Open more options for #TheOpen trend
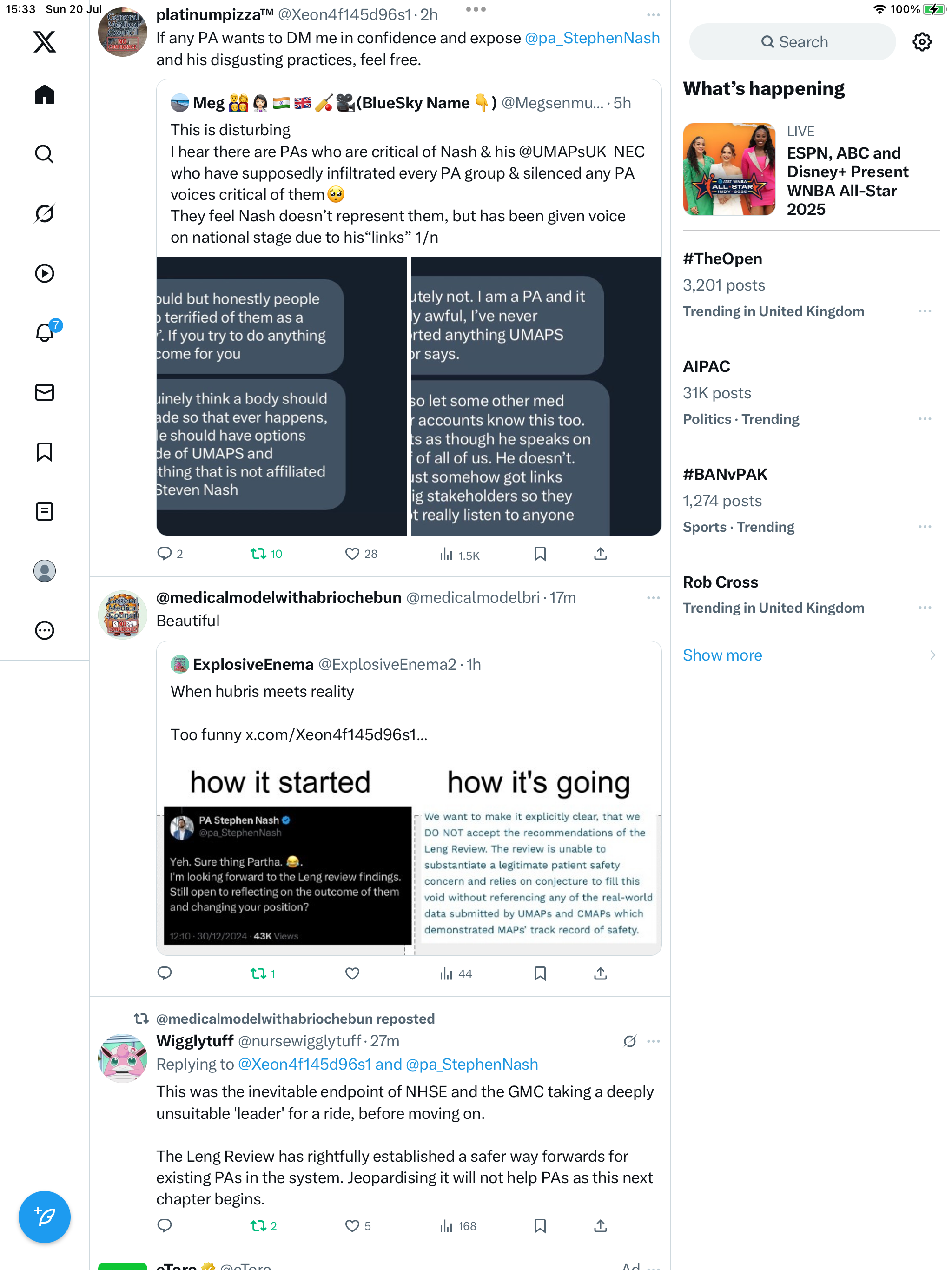 (925, 311)
